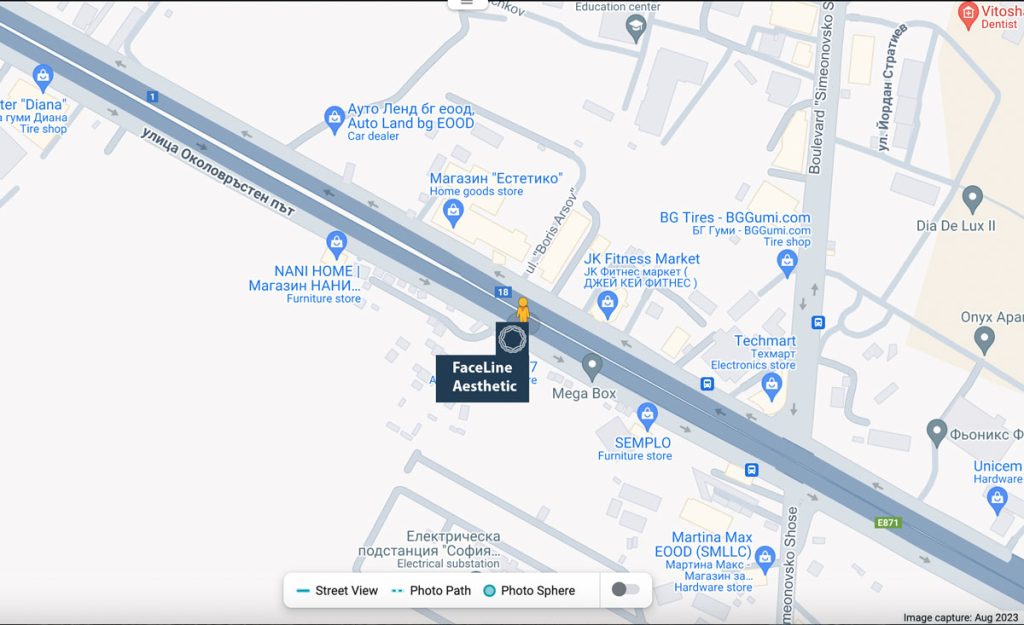The width and height of the screenshot is (1024, 625).
Task: Click the bus stop icon beside Boulevard Simeonovsko
Action: (818, 323)
